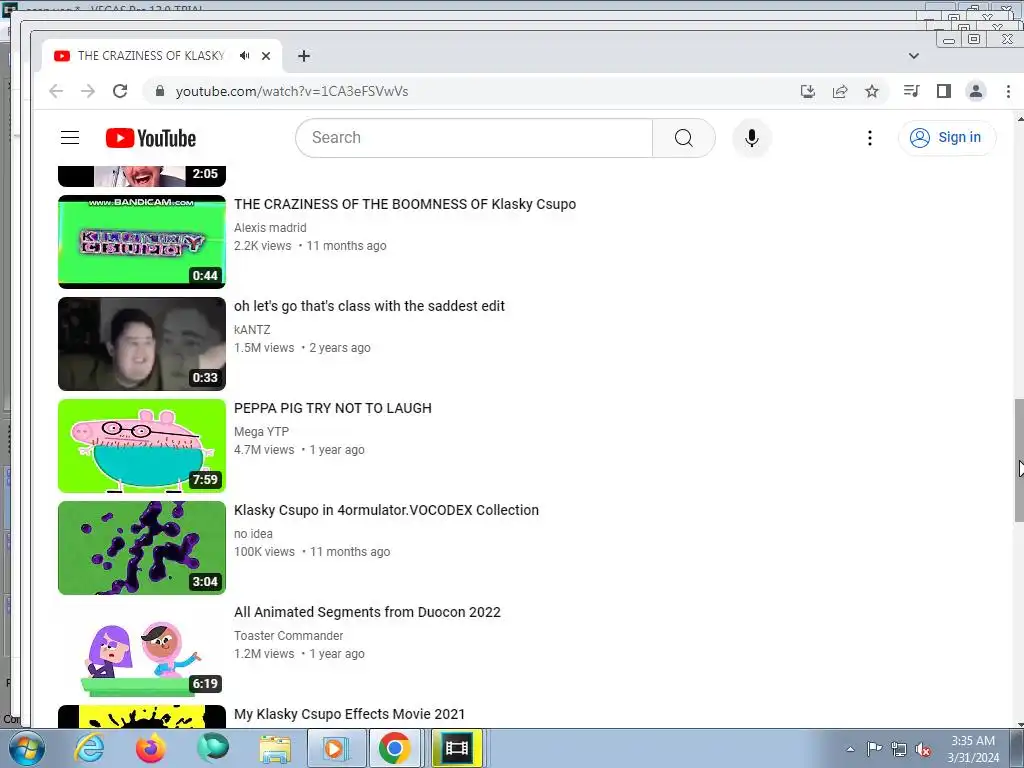This screenshot has height=768, width=1024.
Task: Open the 2:05 video thumbnail at top
Action: click(142, 176)
